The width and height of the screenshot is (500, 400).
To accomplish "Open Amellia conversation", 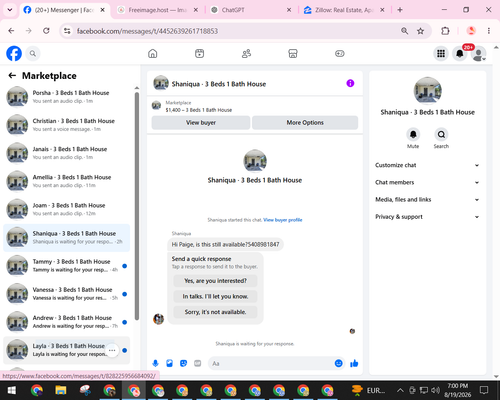I will 67,181.
